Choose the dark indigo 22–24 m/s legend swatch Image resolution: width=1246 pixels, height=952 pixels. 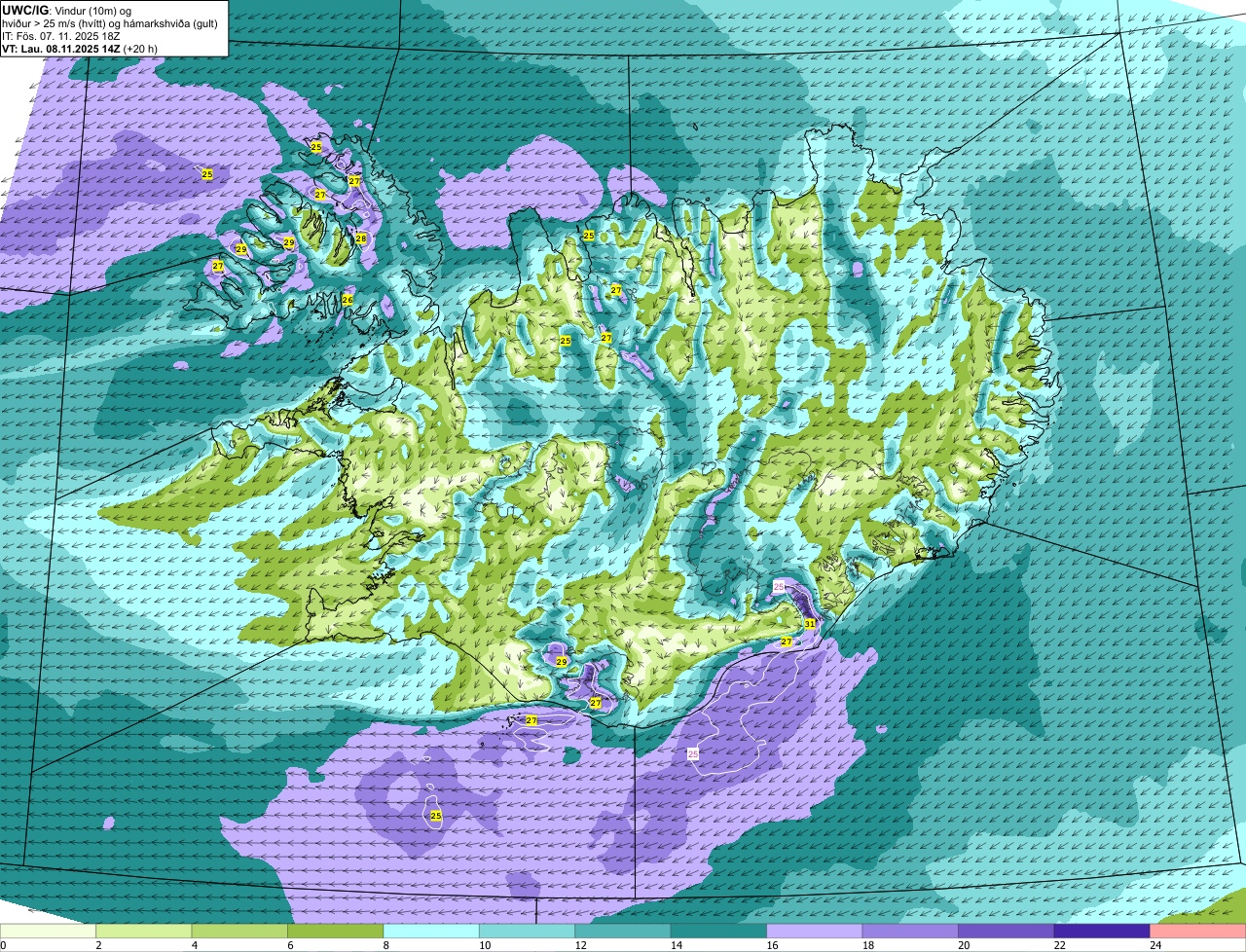[x=1102, y=931]
